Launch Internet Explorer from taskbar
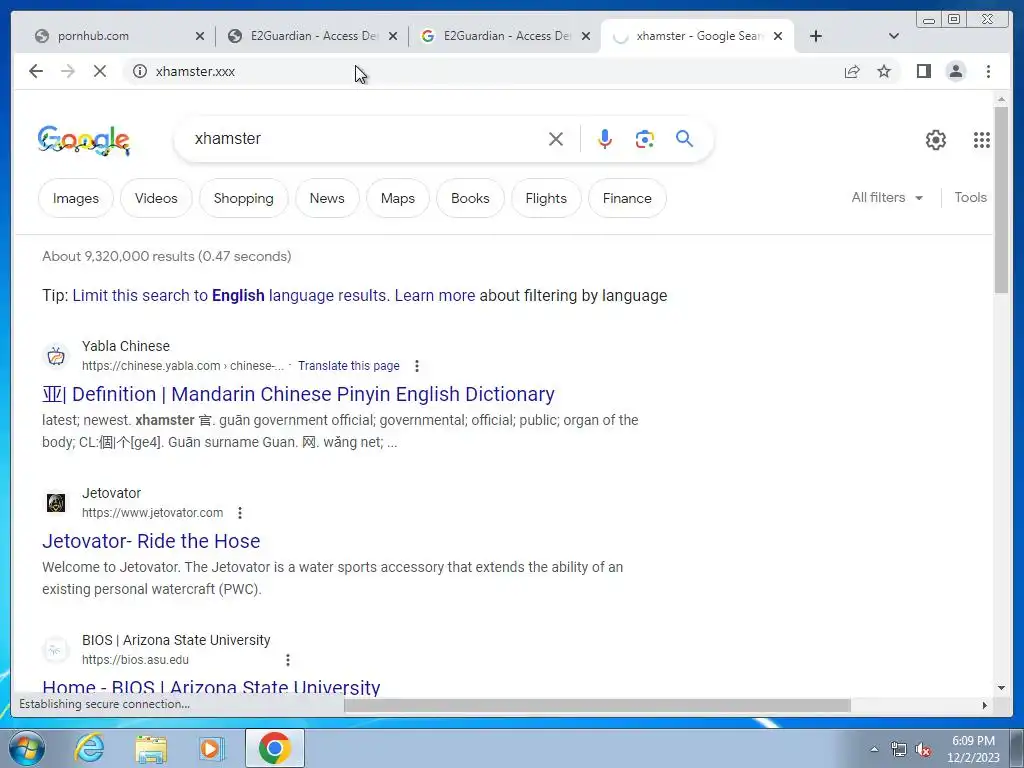Viewport: 1024px width, 768px height. [x=89, y=748]
